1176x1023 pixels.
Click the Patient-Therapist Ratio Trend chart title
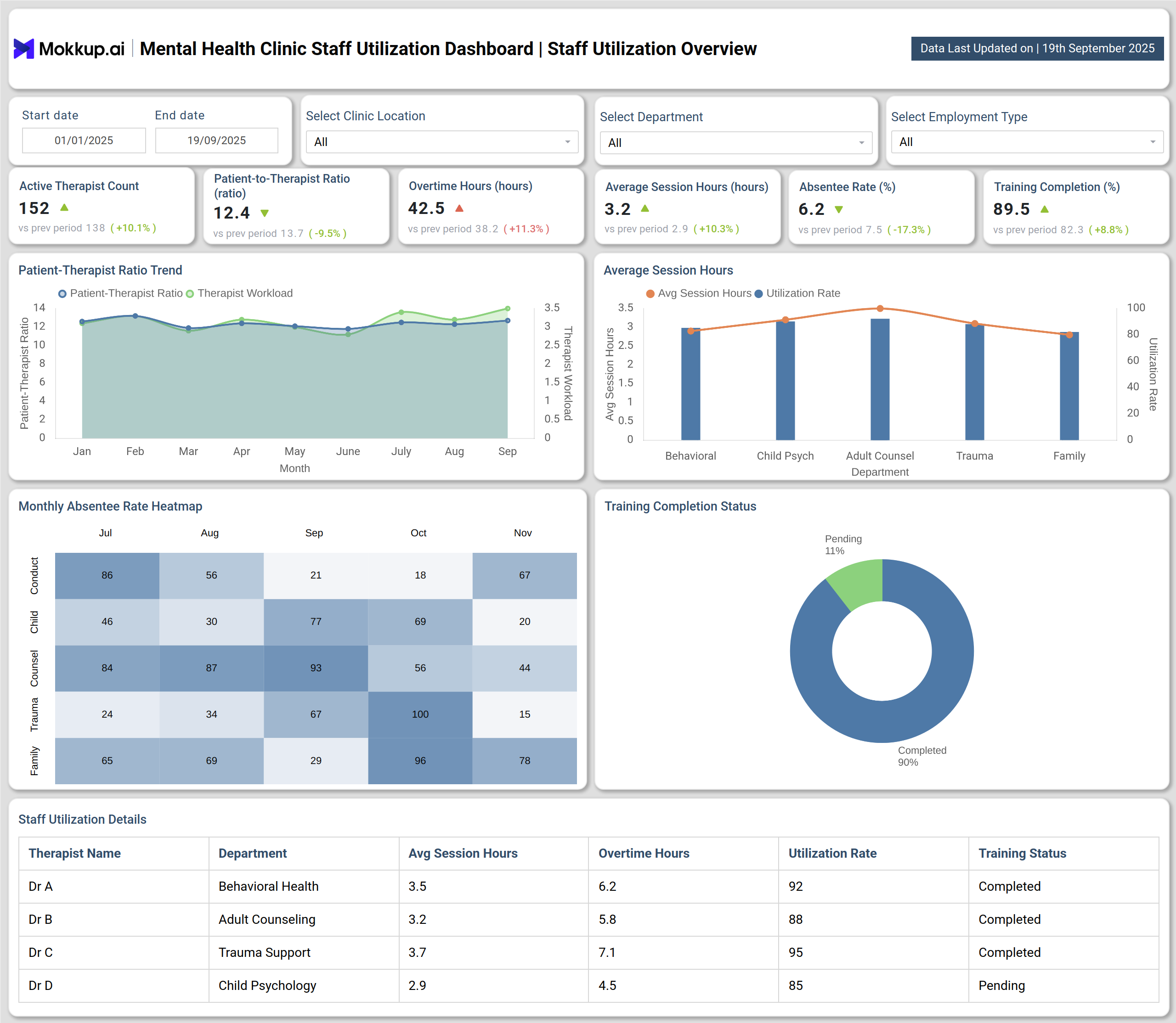point(101,270)
